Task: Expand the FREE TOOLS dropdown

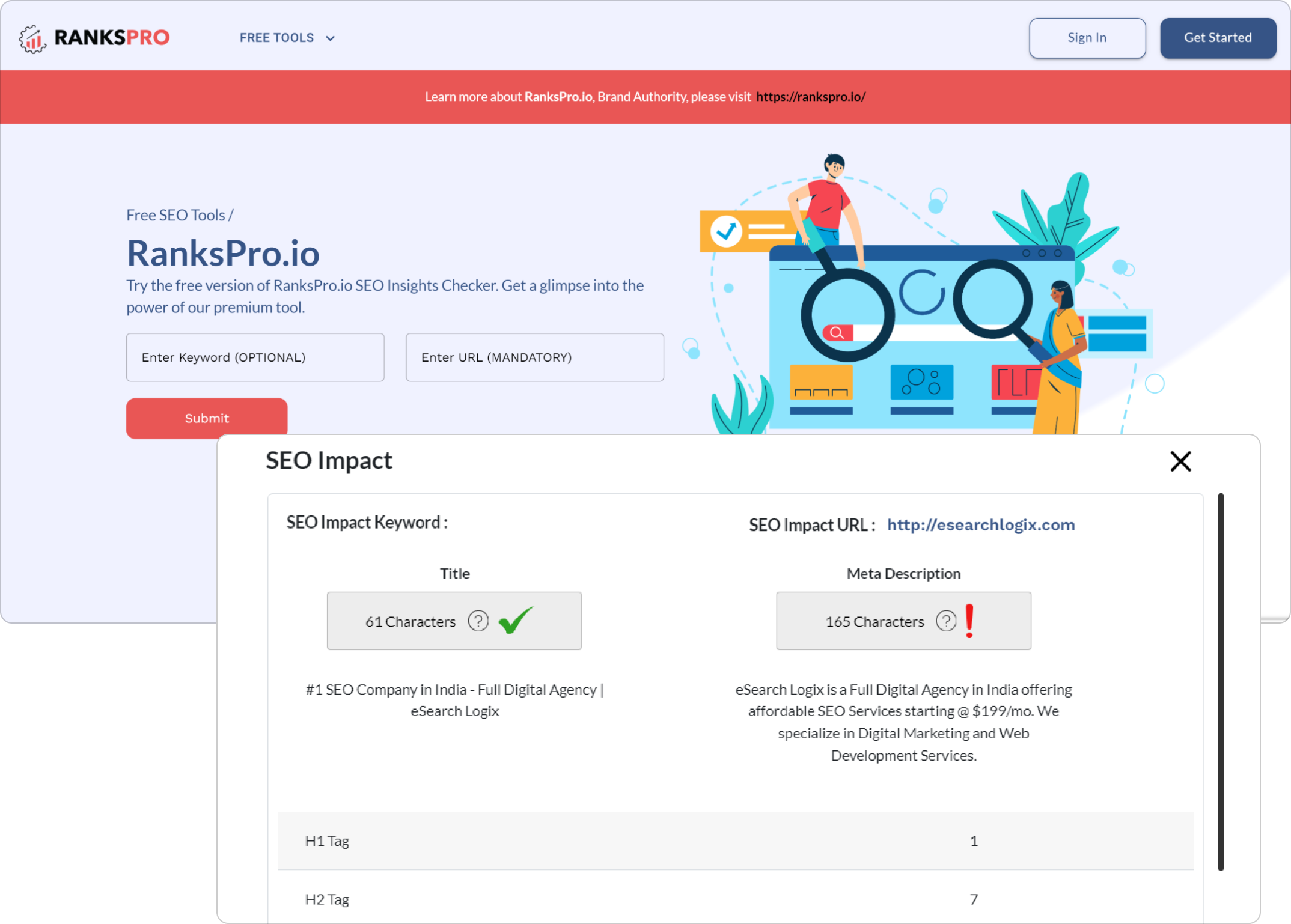Action: [330, 38]
